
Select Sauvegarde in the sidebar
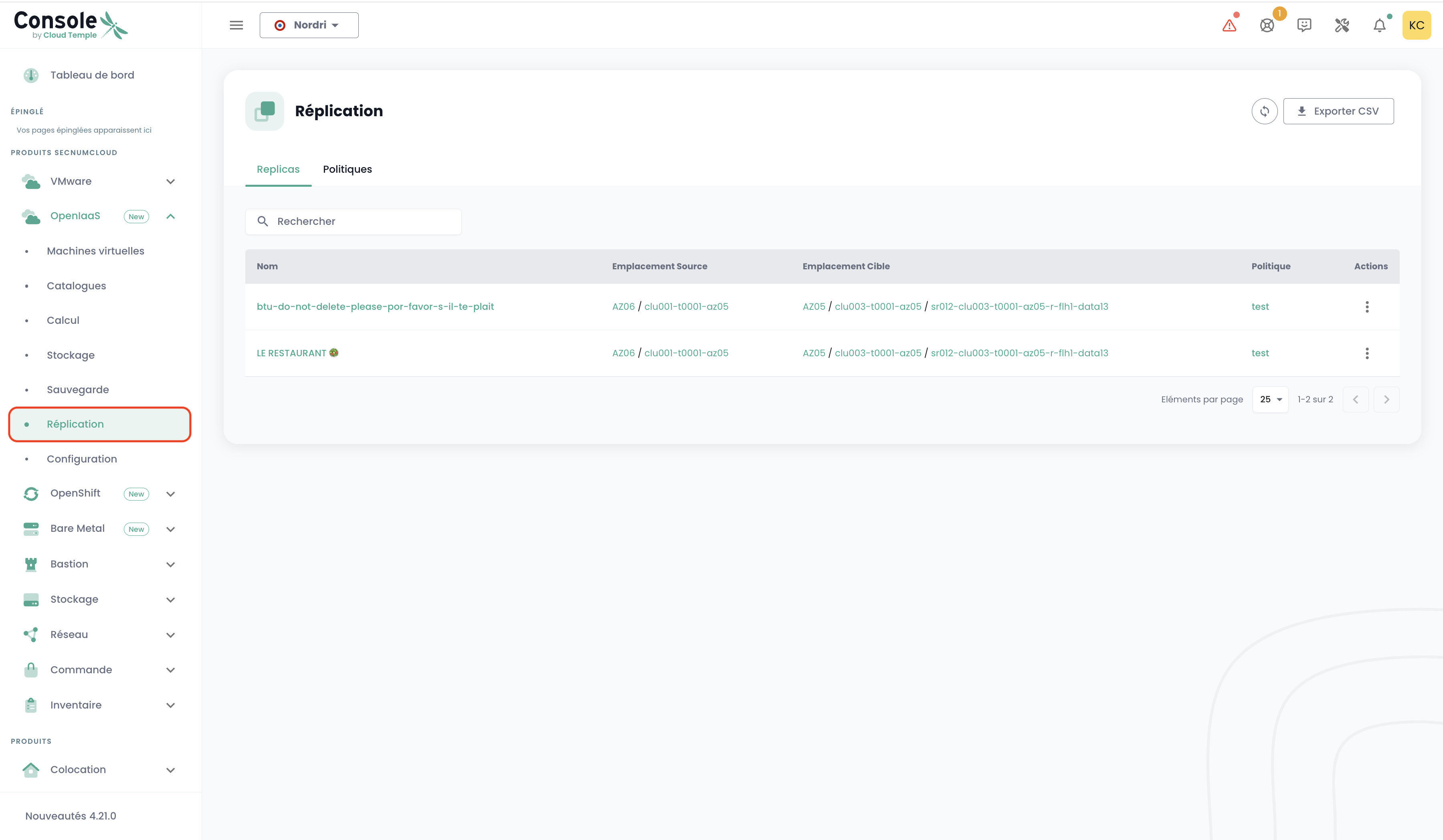pyautogui.click(x=78, y=390)
